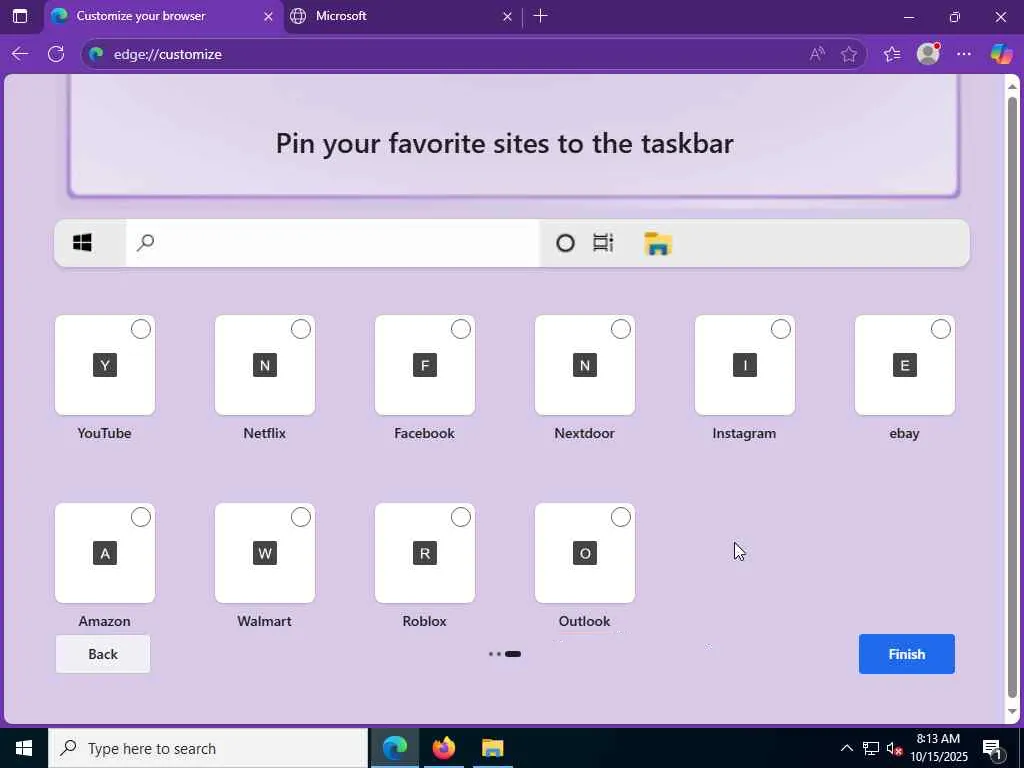Image resolution: width=1024 pixels, height=768 pixels.
Task: Open a new tab with plus icon
Action: (540, 16)
